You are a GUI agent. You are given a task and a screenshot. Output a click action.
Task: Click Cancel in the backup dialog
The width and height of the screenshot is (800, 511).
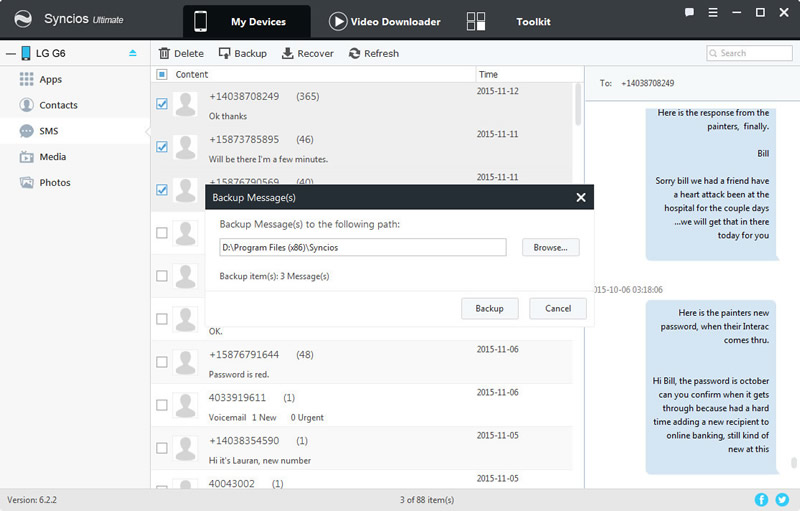coord(558,309)
